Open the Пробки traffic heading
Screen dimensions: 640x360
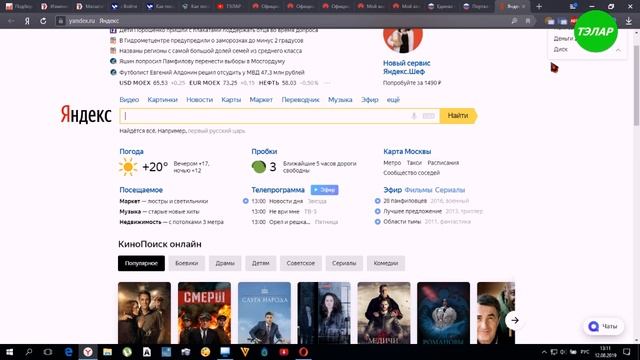coord(264,151)
